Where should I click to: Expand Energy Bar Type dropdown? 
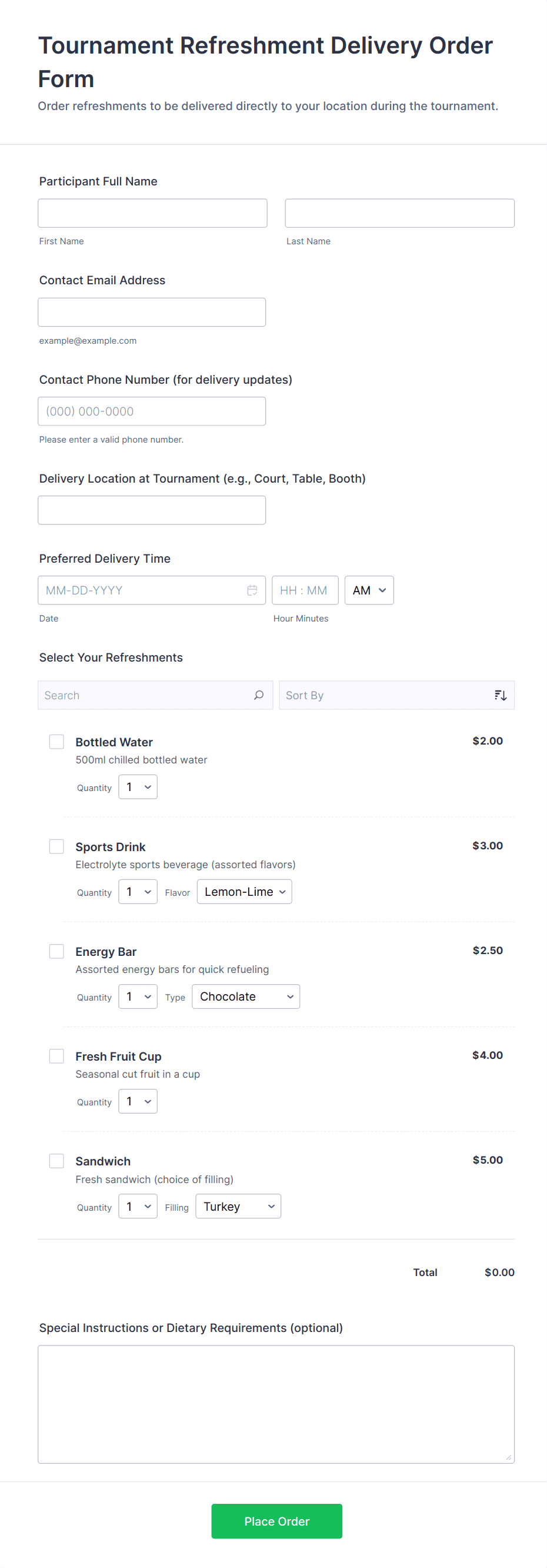pyautogui.click(x=245, y=996)
